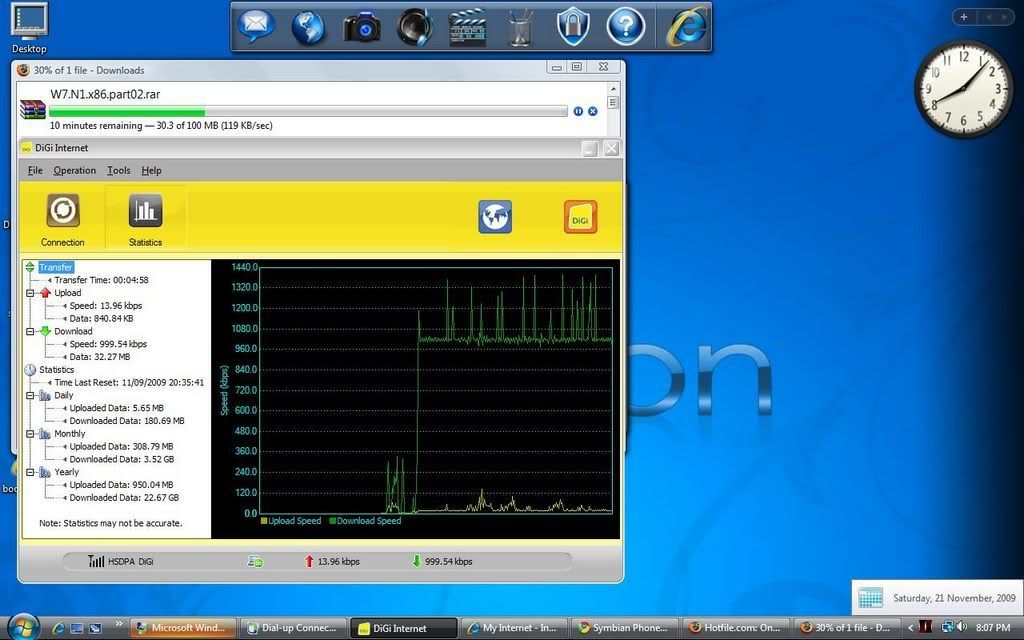Click Time Last Reset row
This screenshot has height=640, width=1024.
(129, 383)
